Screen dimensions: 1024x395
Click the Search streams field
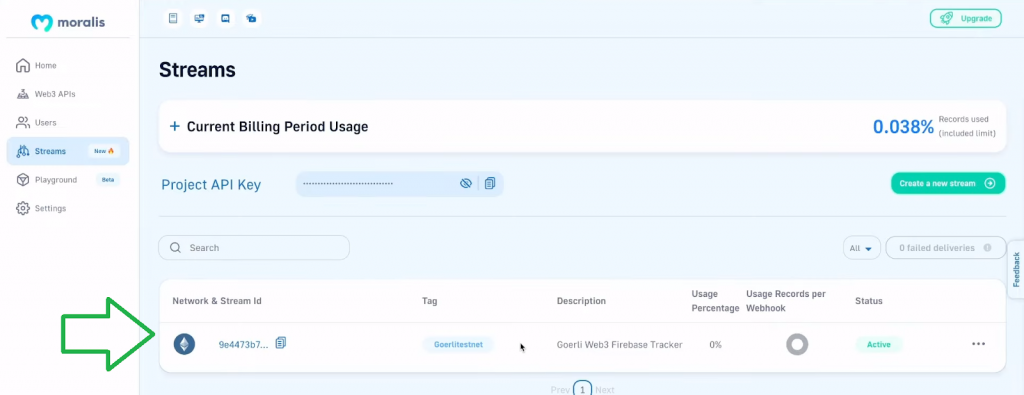point(254,247)
